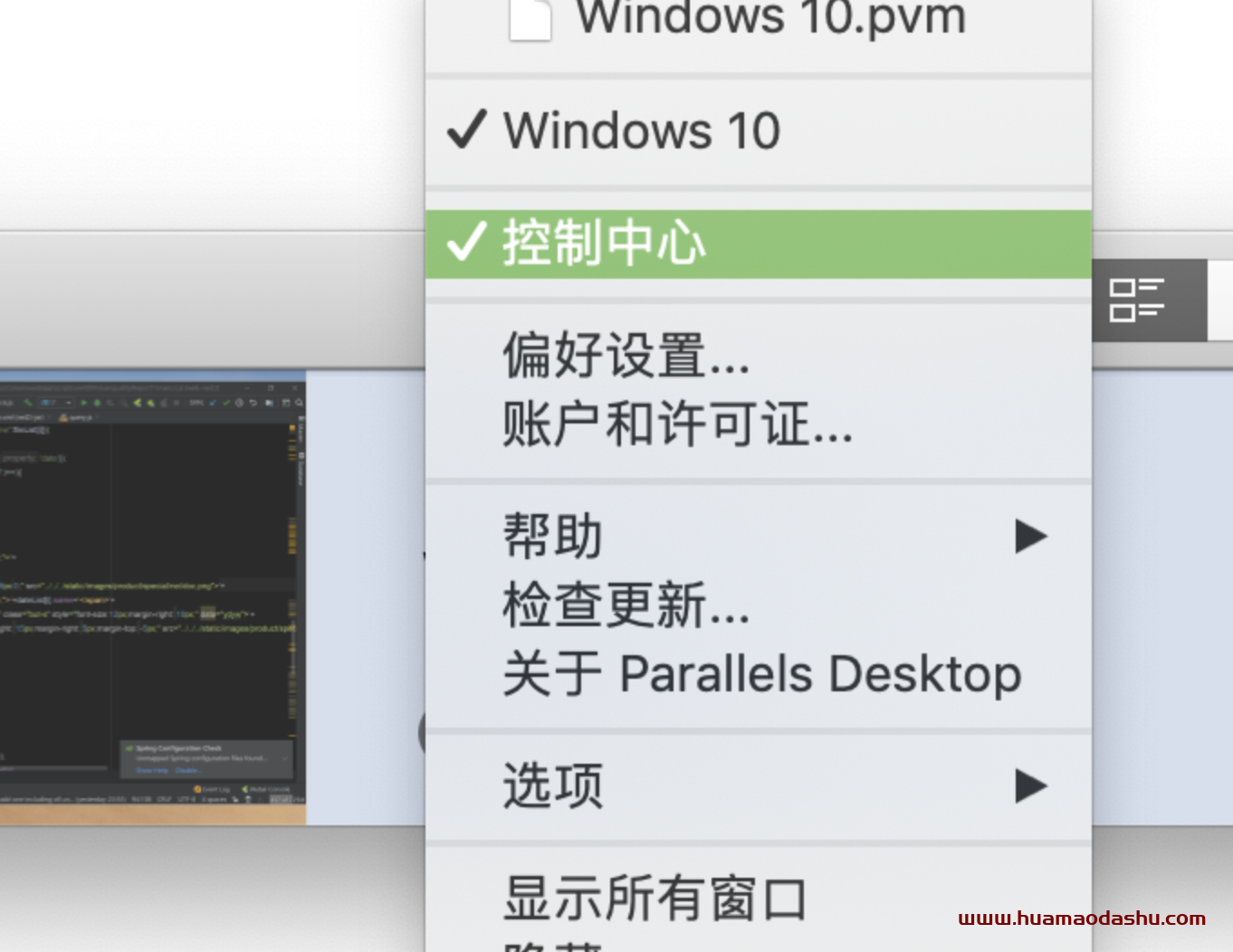1233x952 pixels.
Task: Expand the arrow beside 帮助
Action: (1031, 536)
